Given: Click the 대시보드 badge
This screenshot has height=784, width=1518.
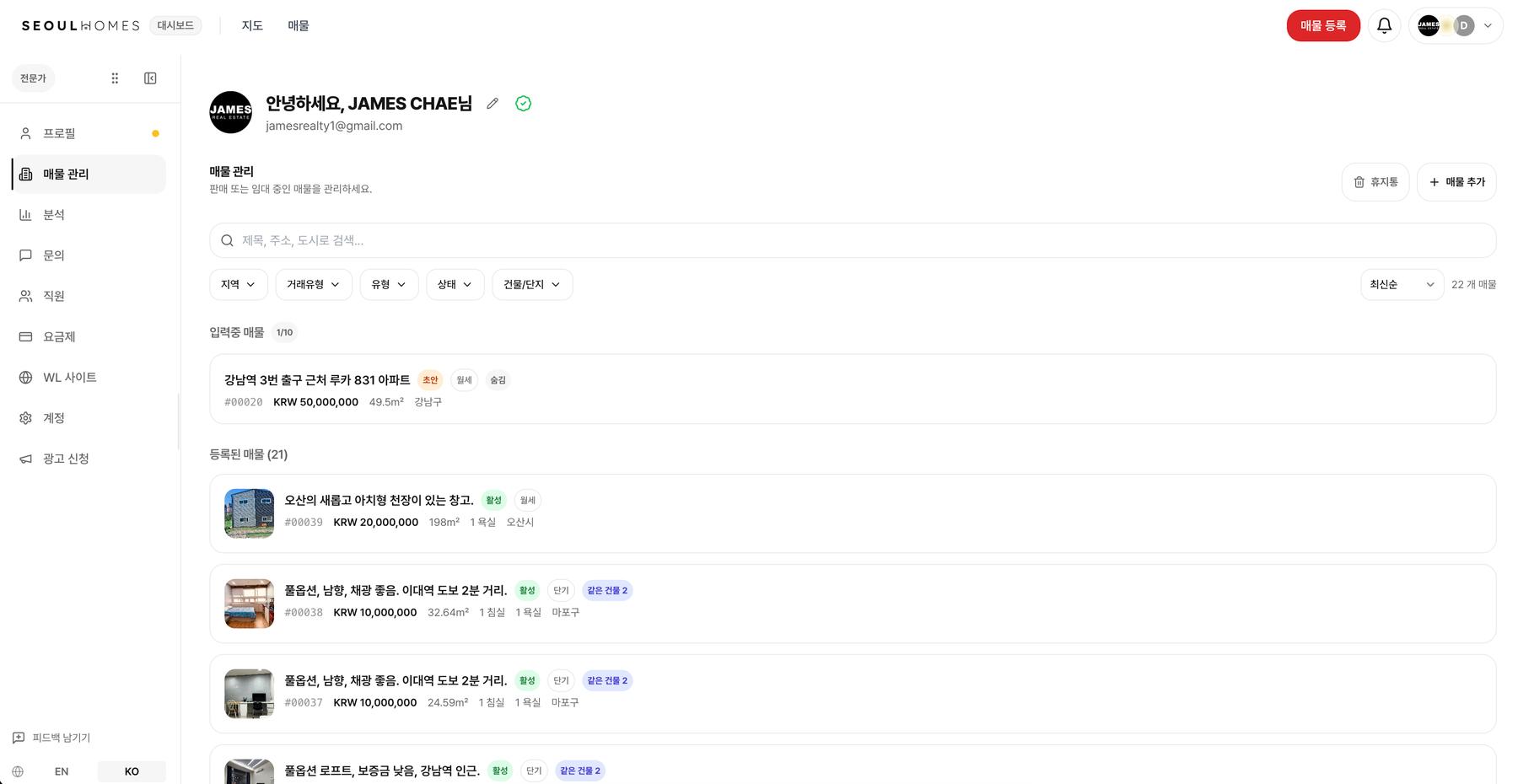Looking at the screenshot, I should tap(175, 25).
